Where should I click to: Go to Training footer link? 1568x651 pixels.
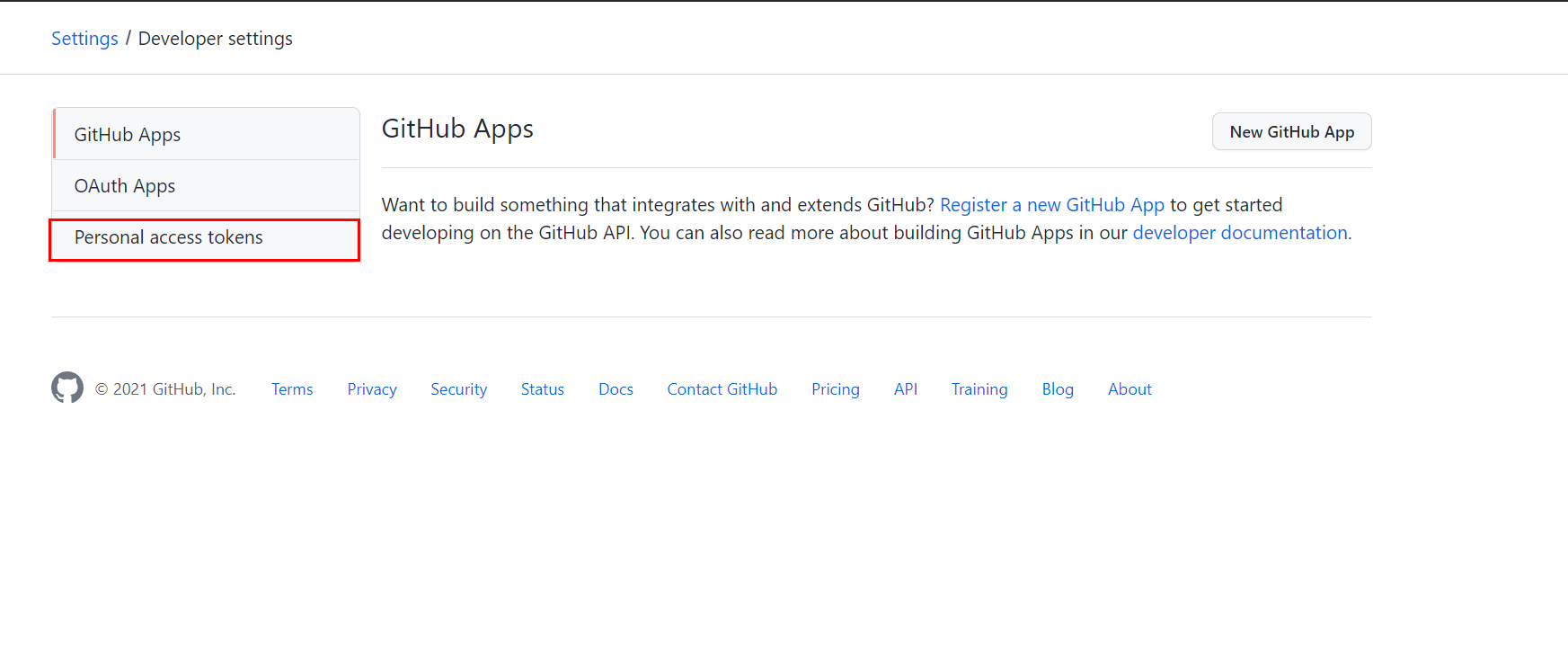click(979, 389)
